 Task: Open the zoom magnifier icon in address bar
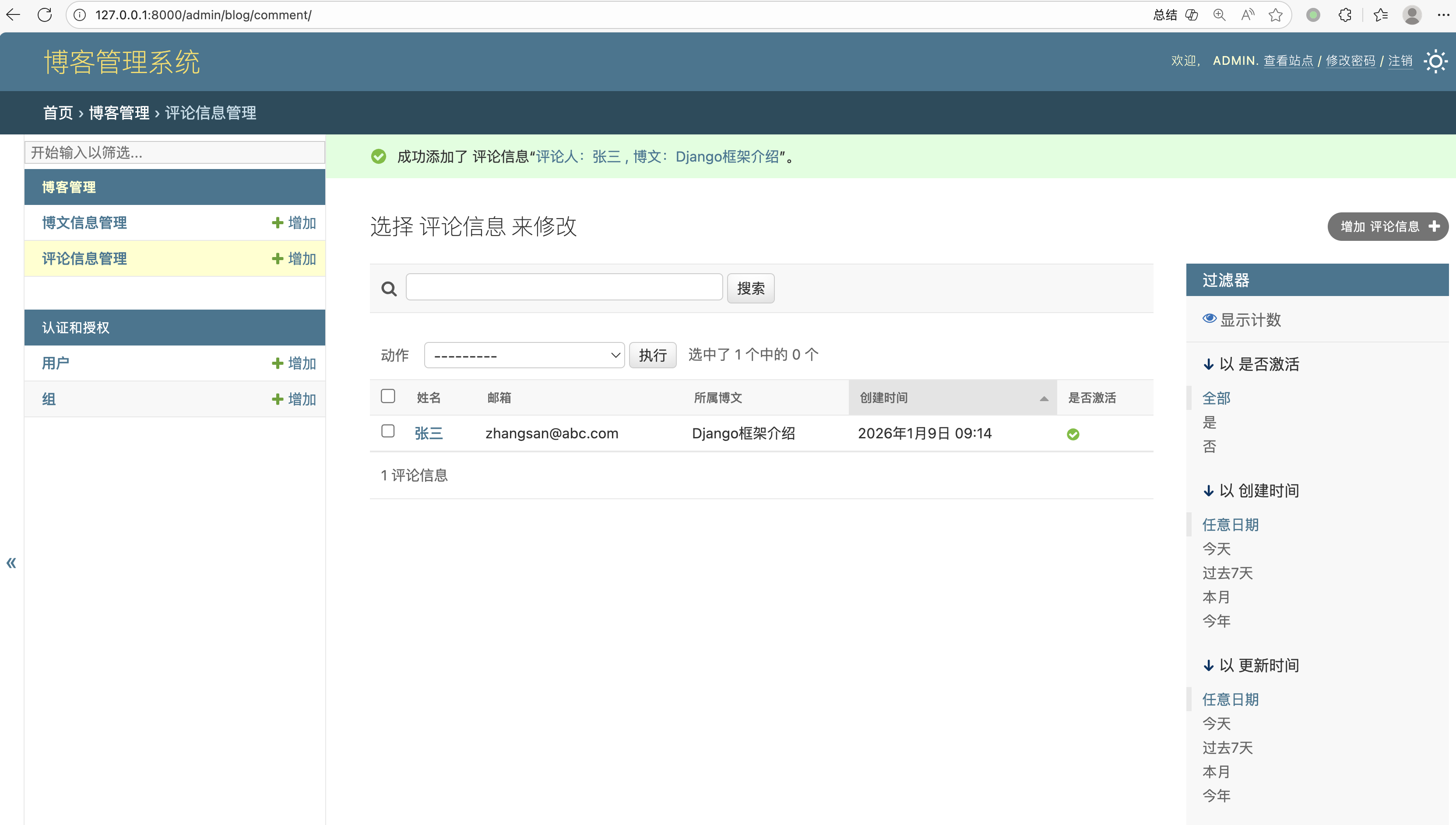point(1219,15)
